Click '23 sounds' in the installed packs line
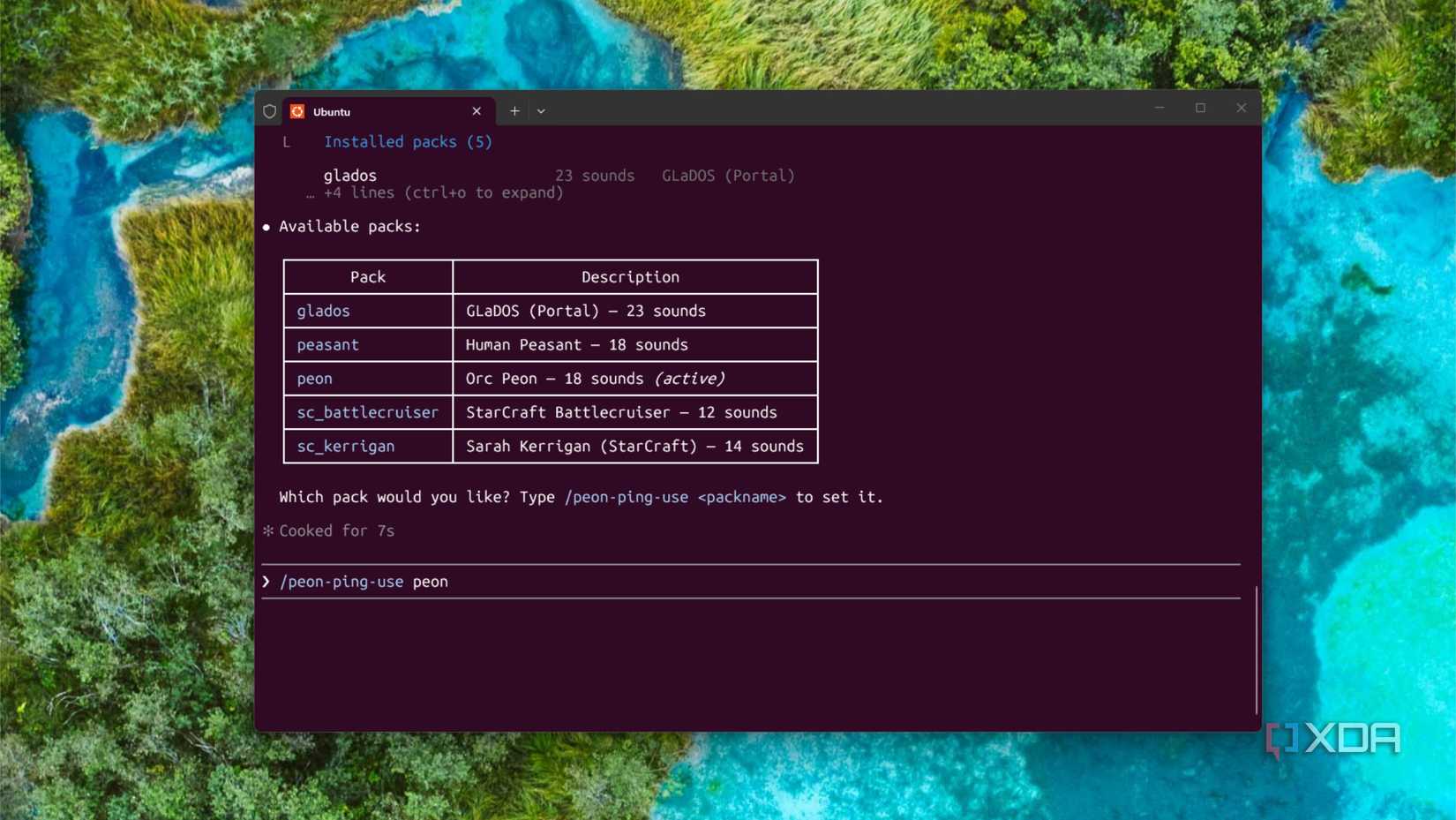 point(595,176)
